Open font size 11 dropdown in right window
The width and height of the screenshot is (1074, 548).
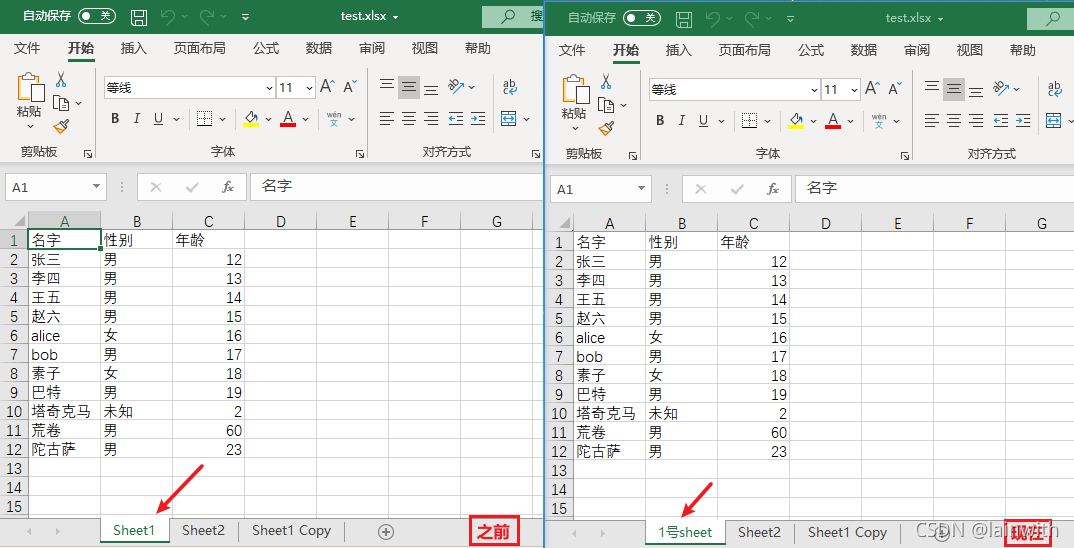pyautogui.click(x=854, y=90)
